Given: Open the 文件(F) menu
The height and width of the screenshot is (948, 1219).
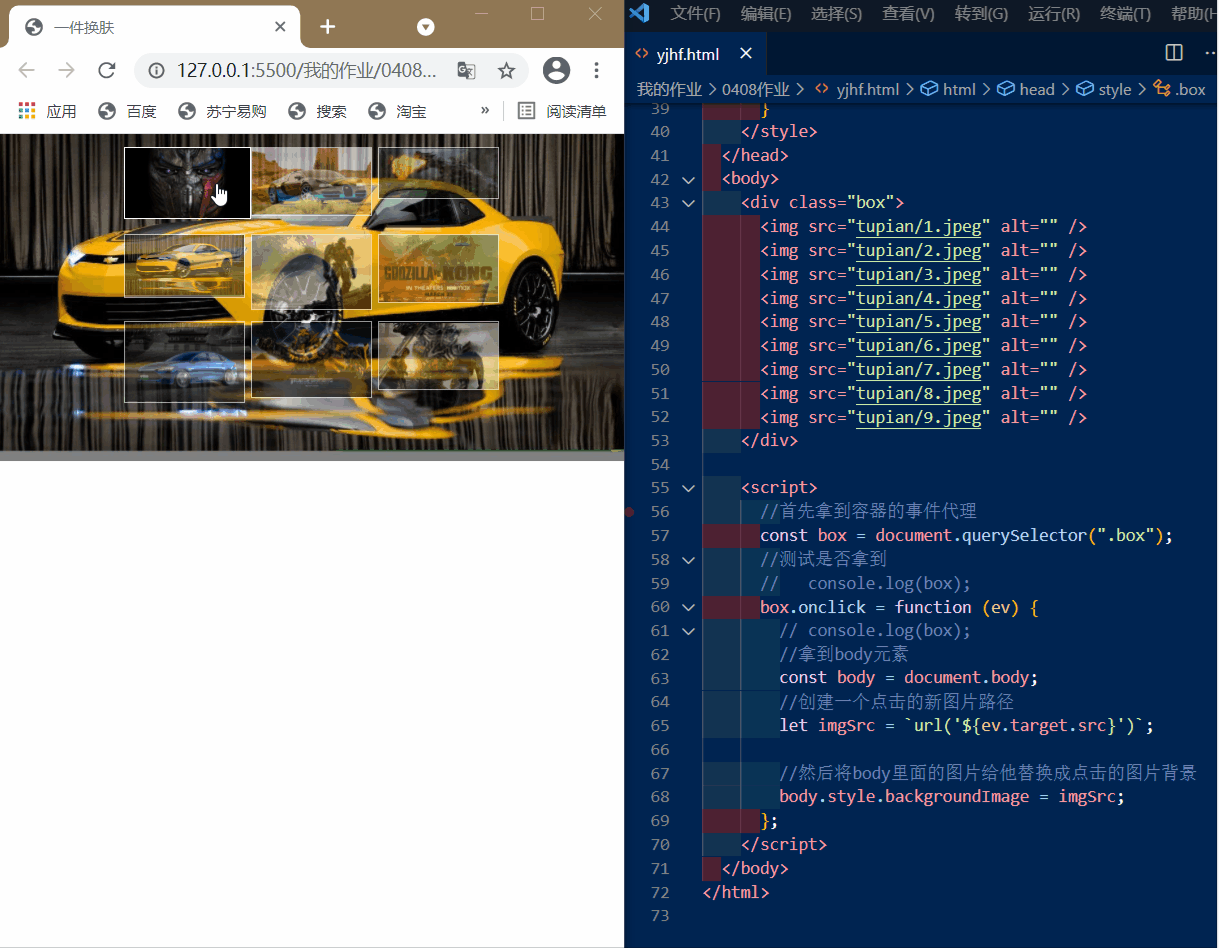Looking at the screenshot, I should (695, 13).
